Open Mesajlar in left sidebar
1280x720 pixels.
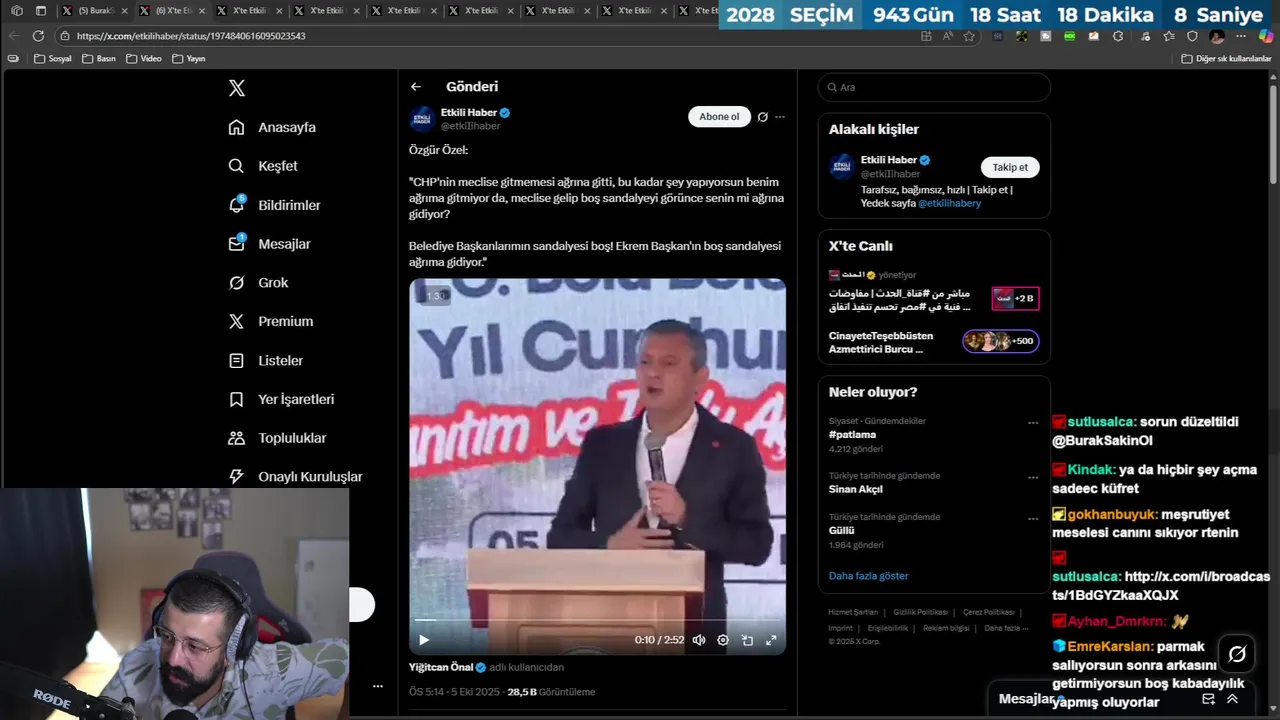click(x=269, y=244)
